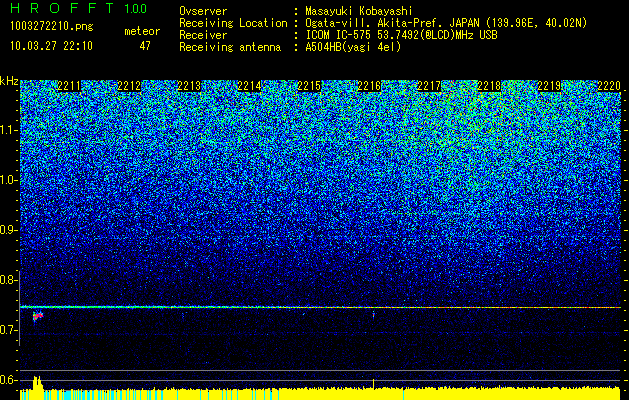This screenshot has width=629, height=400.
Task: Click the timestamp 10.03.27 22:10
Action: click(x=51, y=46)
